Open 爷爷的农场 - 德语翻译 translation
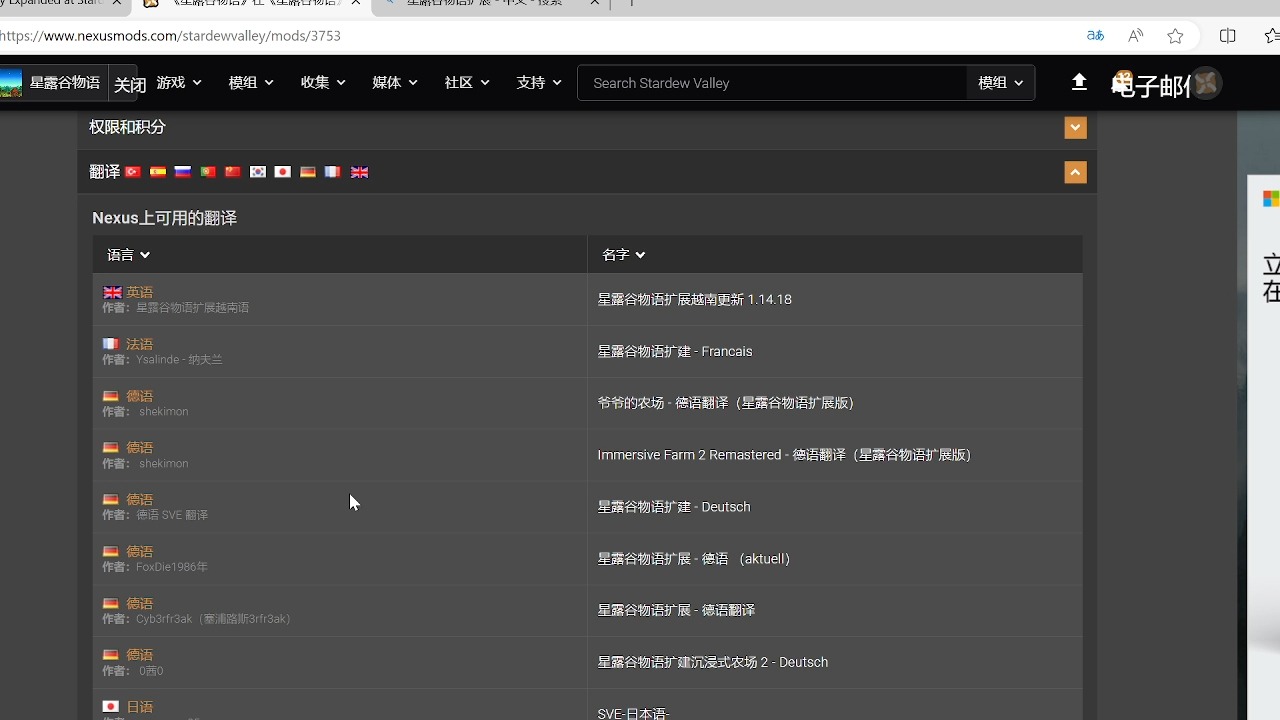Viewport: 1280px width, 720px height. tap(725, 403)
